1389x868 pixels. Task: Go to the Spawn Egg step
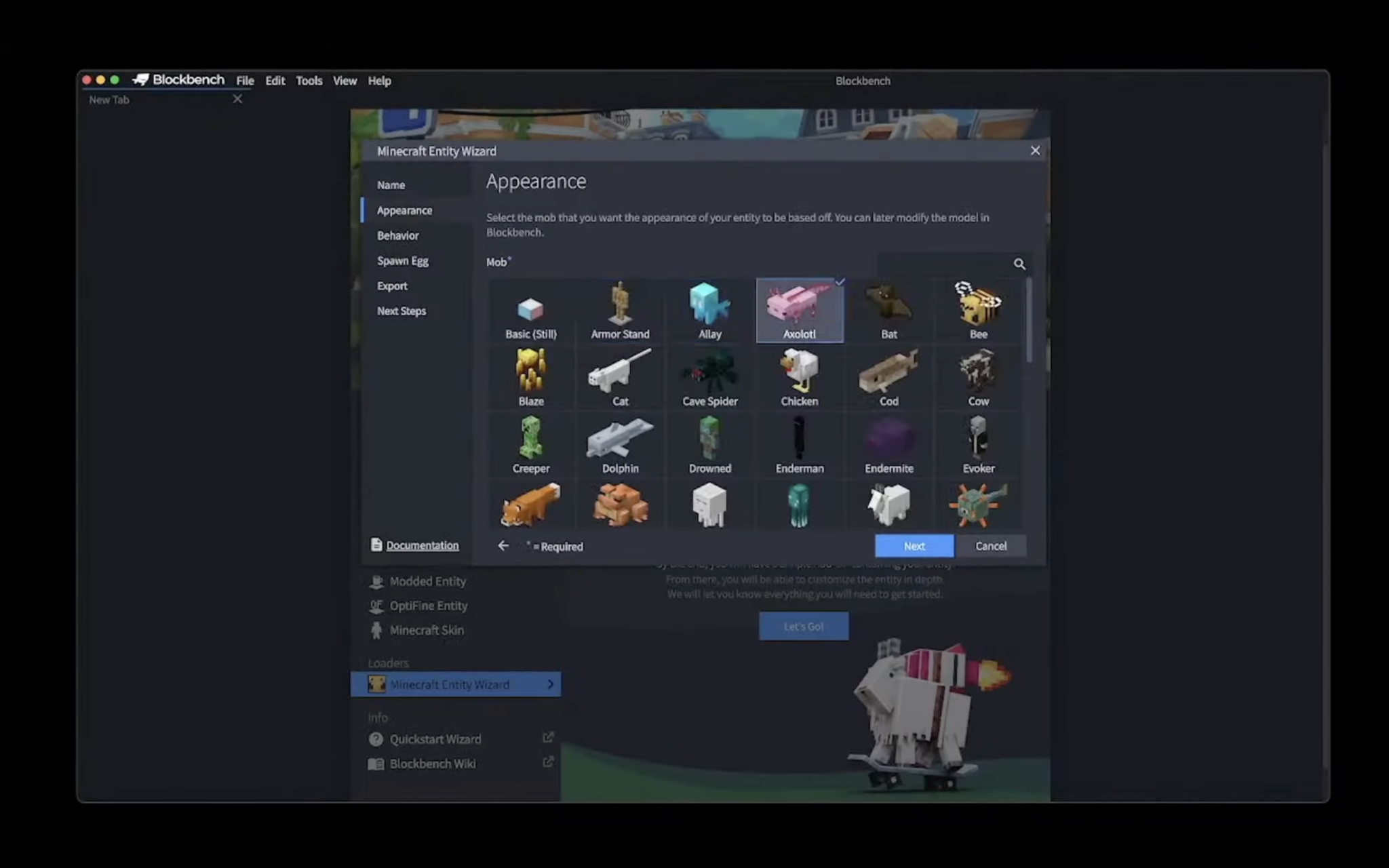(402, 260)
